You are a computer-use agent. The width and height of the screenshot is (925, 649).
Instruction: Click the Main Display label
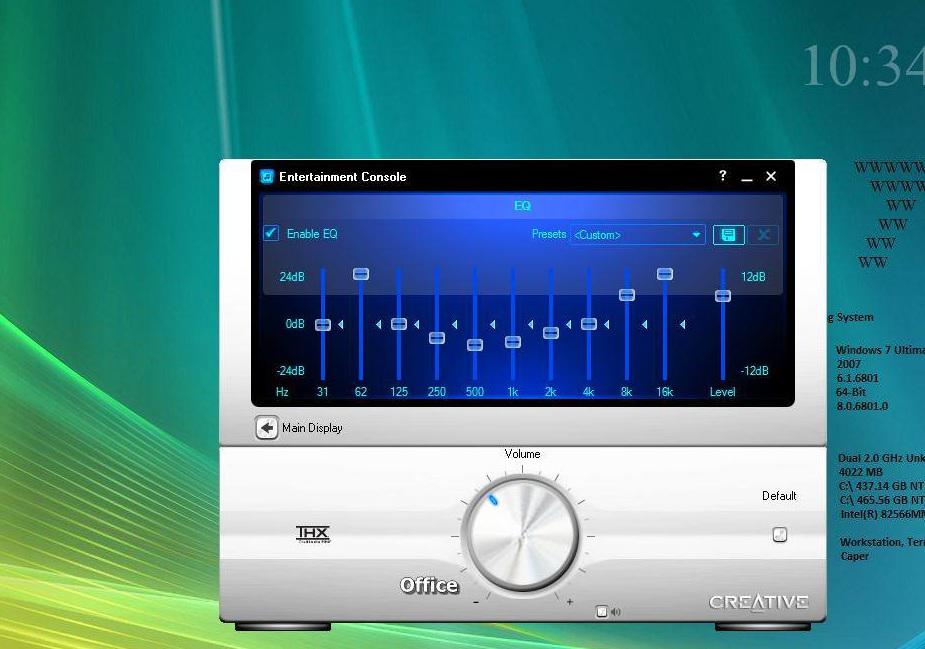pos(312,428)
